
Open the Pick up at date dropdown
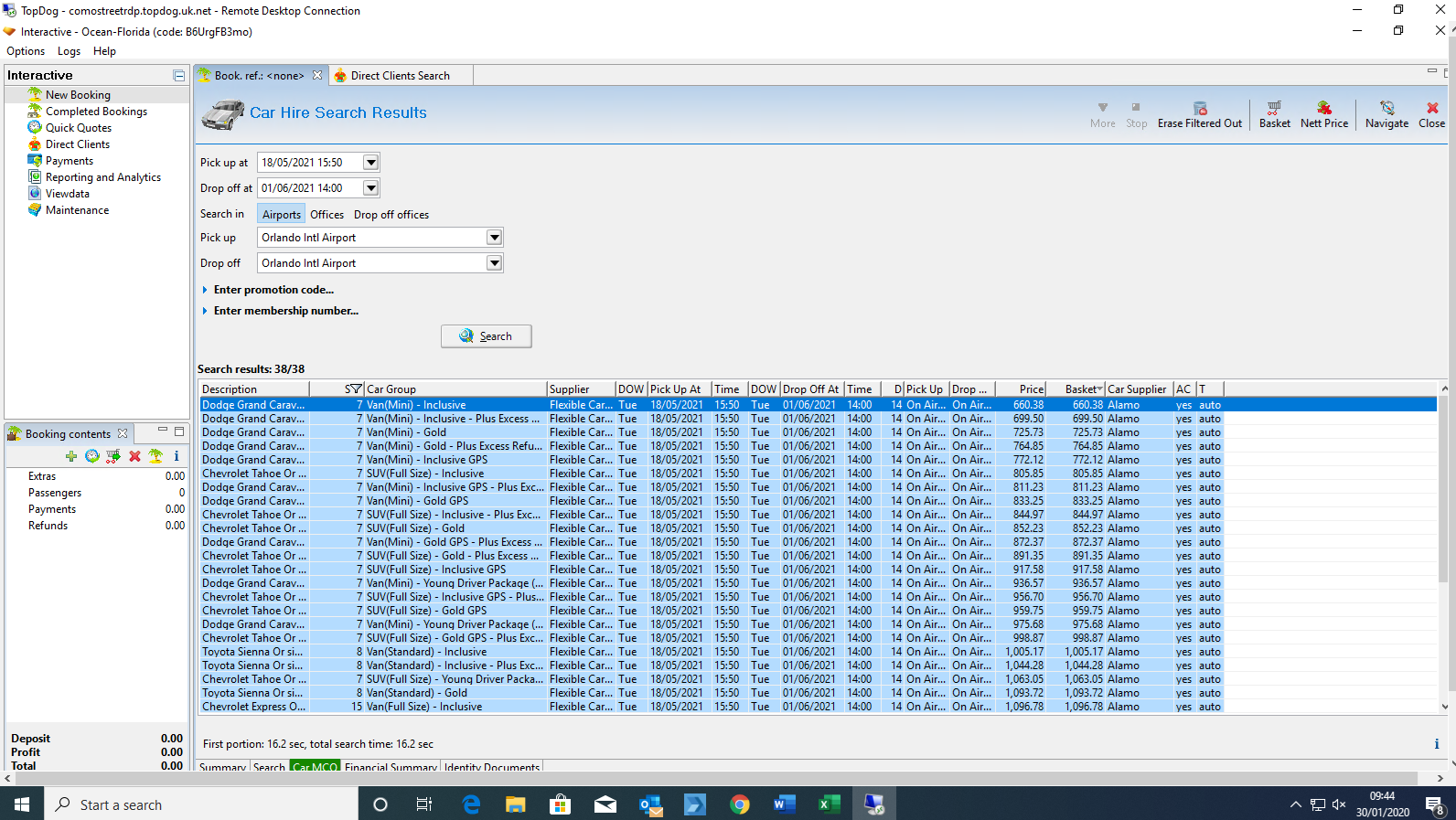click(370, 163)
